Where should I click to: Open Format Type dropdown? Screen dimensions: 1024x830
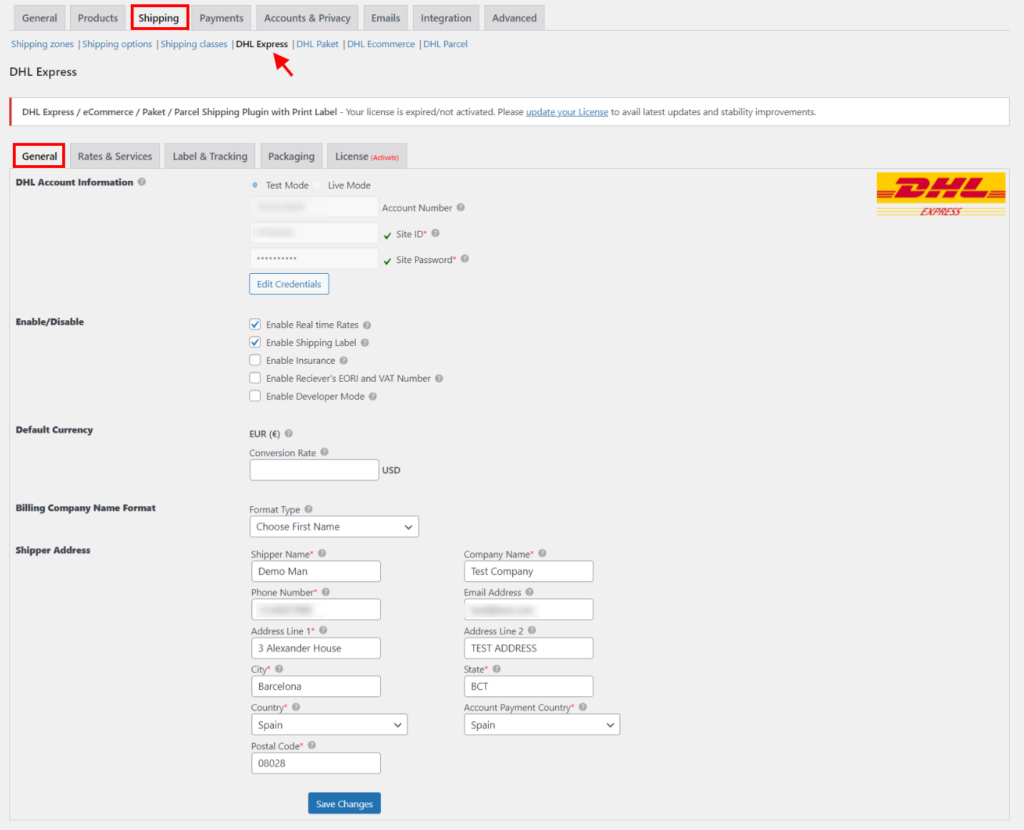[x=334, y=527]
